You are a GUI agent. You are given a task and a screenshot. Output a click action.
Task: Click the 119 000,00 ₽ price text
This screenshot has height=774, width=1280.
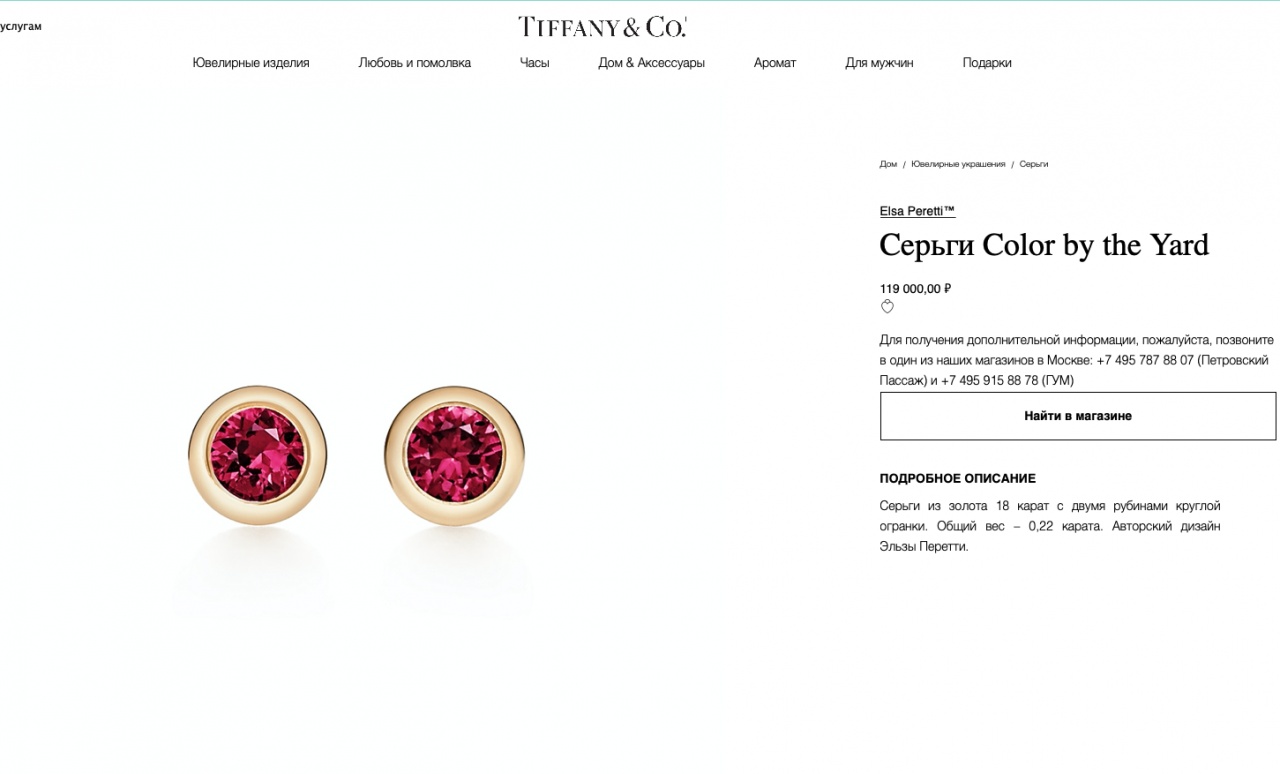click(x=915, y=289)
